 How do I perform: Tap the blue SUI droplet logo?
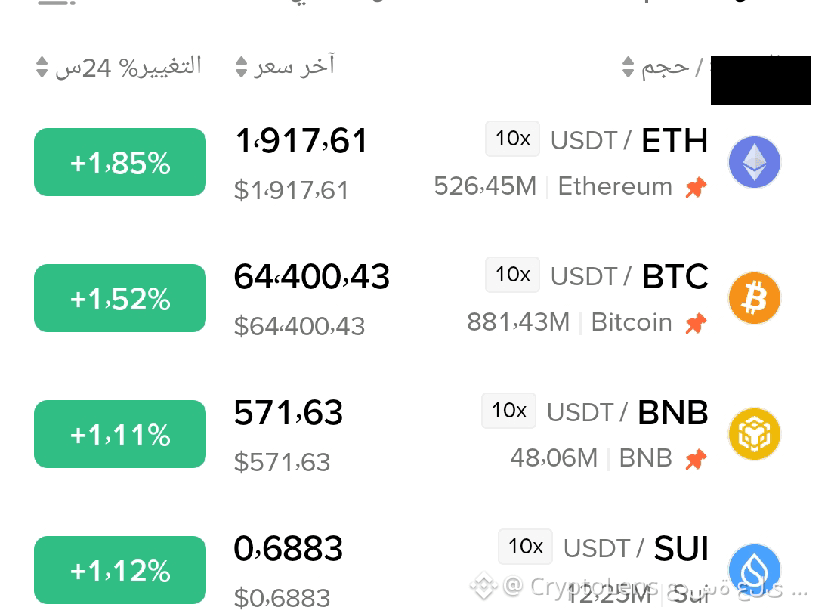(x=754, y=570)
